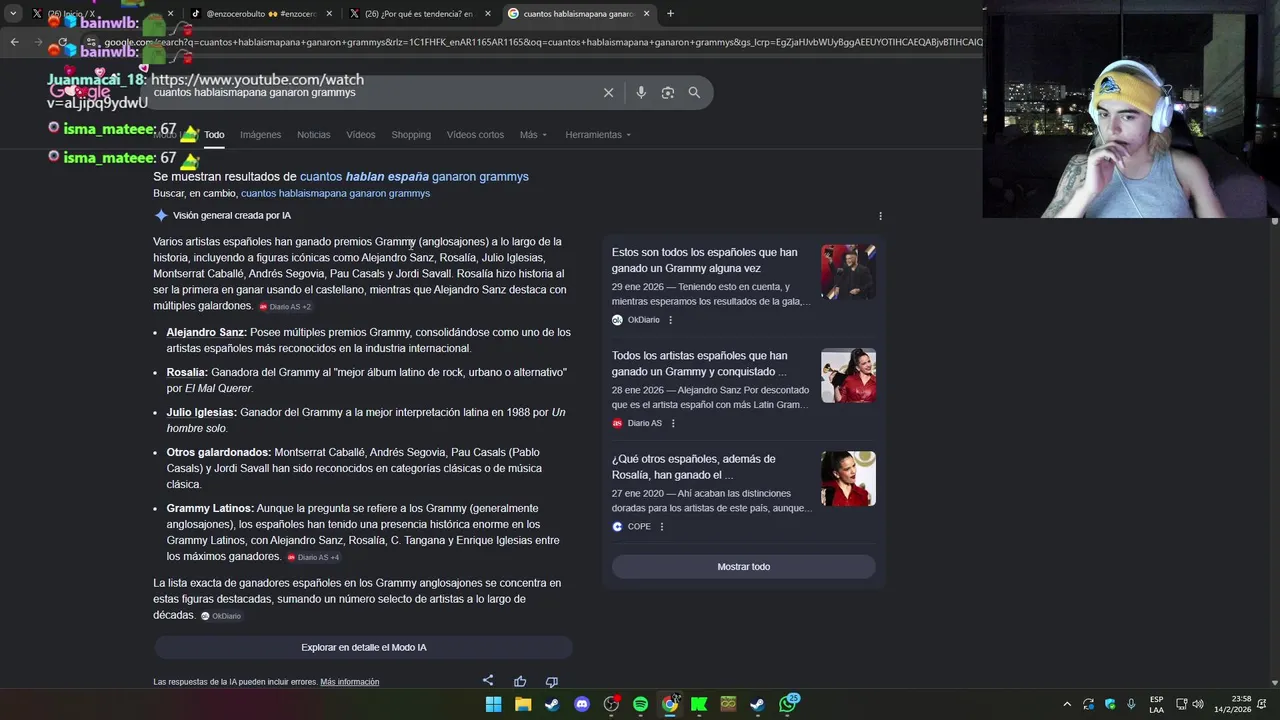Close the cuantos hablaismapana Google tab

click(647, 14)
